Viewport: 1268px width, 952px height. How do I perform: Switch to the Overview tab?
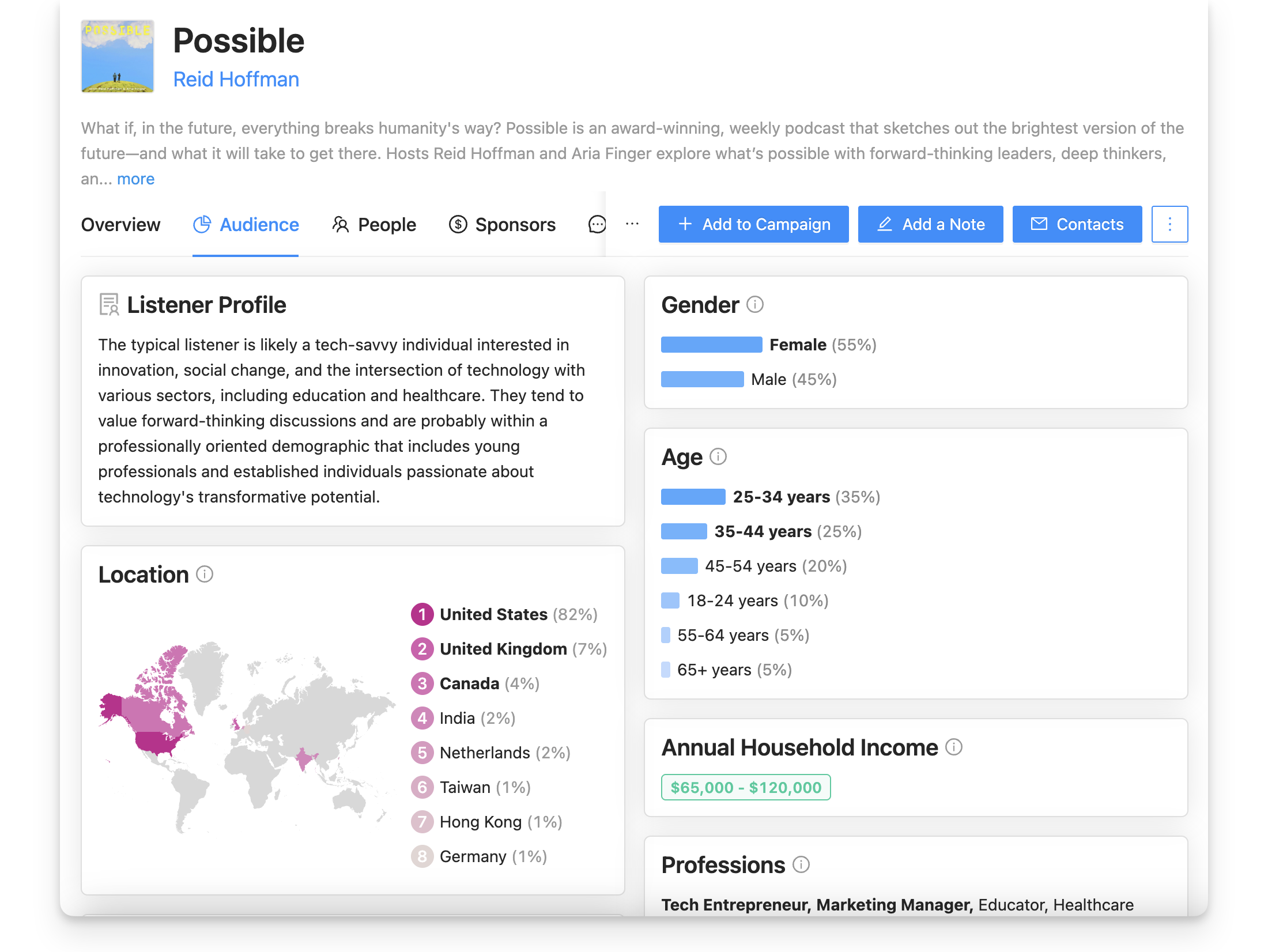(x=120, y=224)
